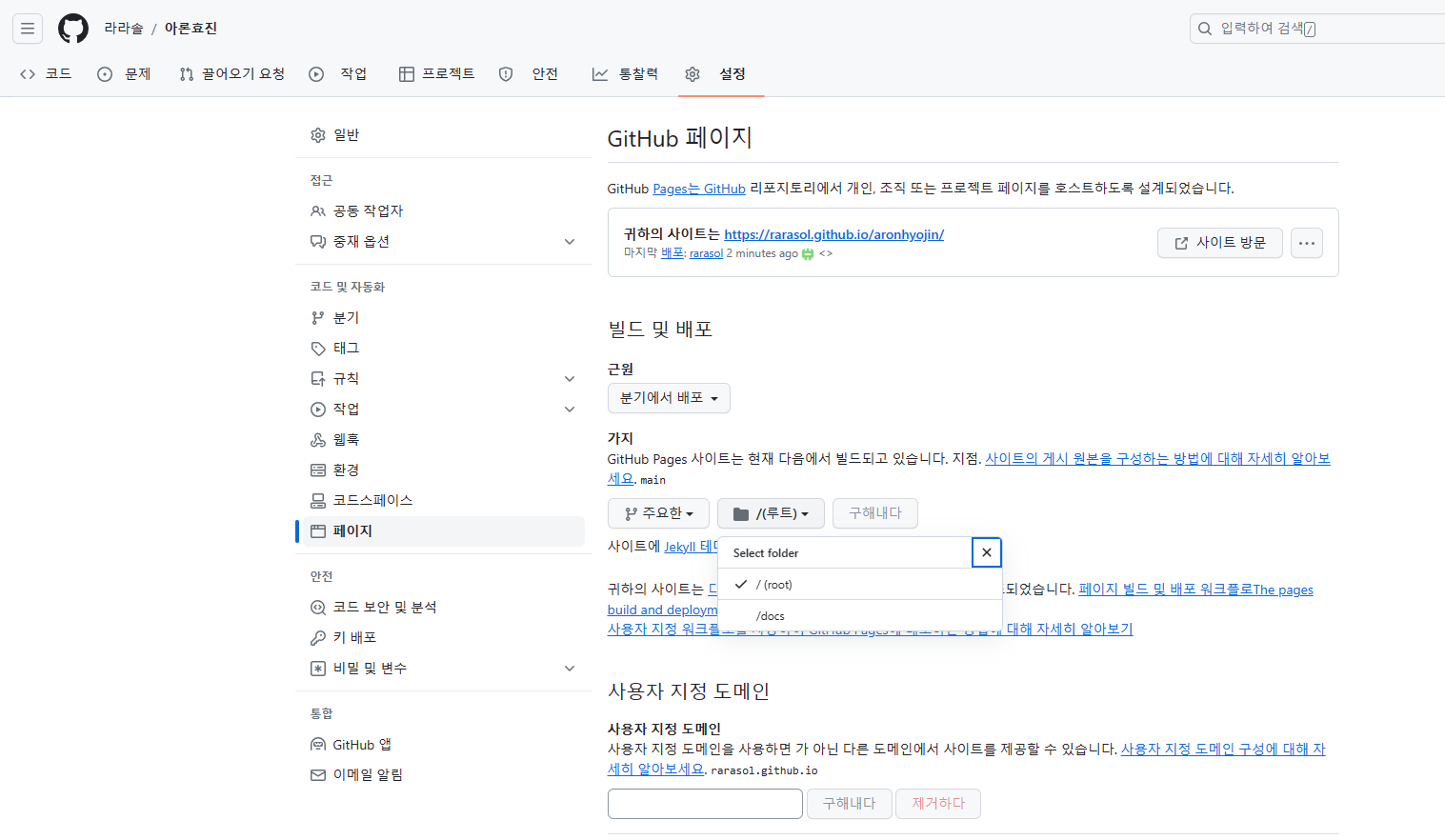Click the tag icon beside 태그

pyautogui.click(x=318, y=349)
